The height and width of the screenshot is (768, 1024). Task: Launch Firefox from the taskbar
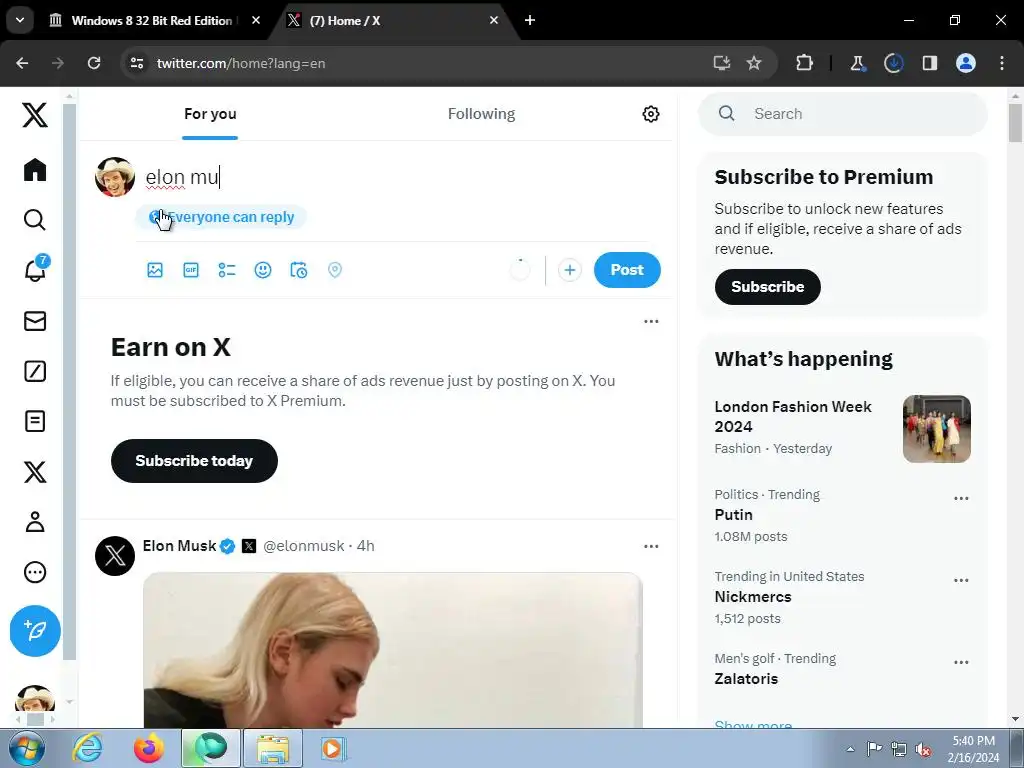pos(149,748)
